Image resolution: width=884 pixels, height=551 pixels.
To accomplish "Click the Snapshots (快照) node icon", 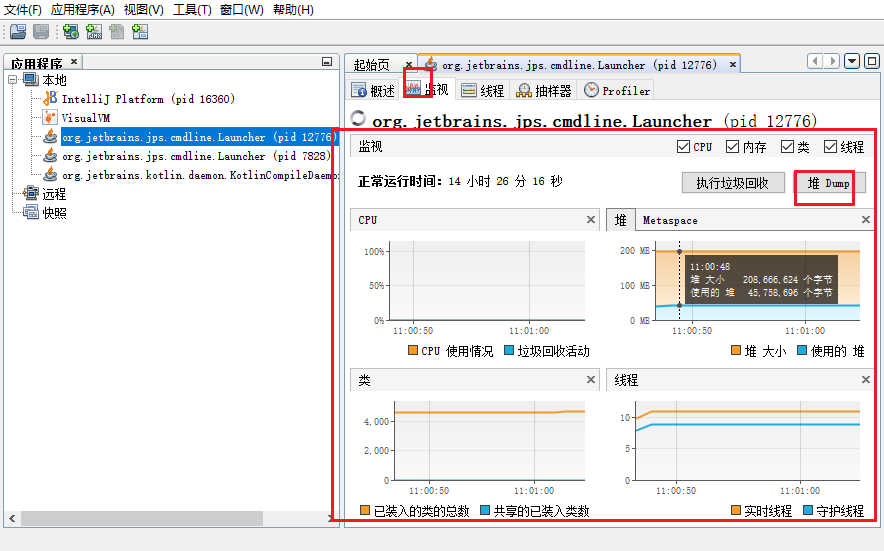I will (31, 213).
